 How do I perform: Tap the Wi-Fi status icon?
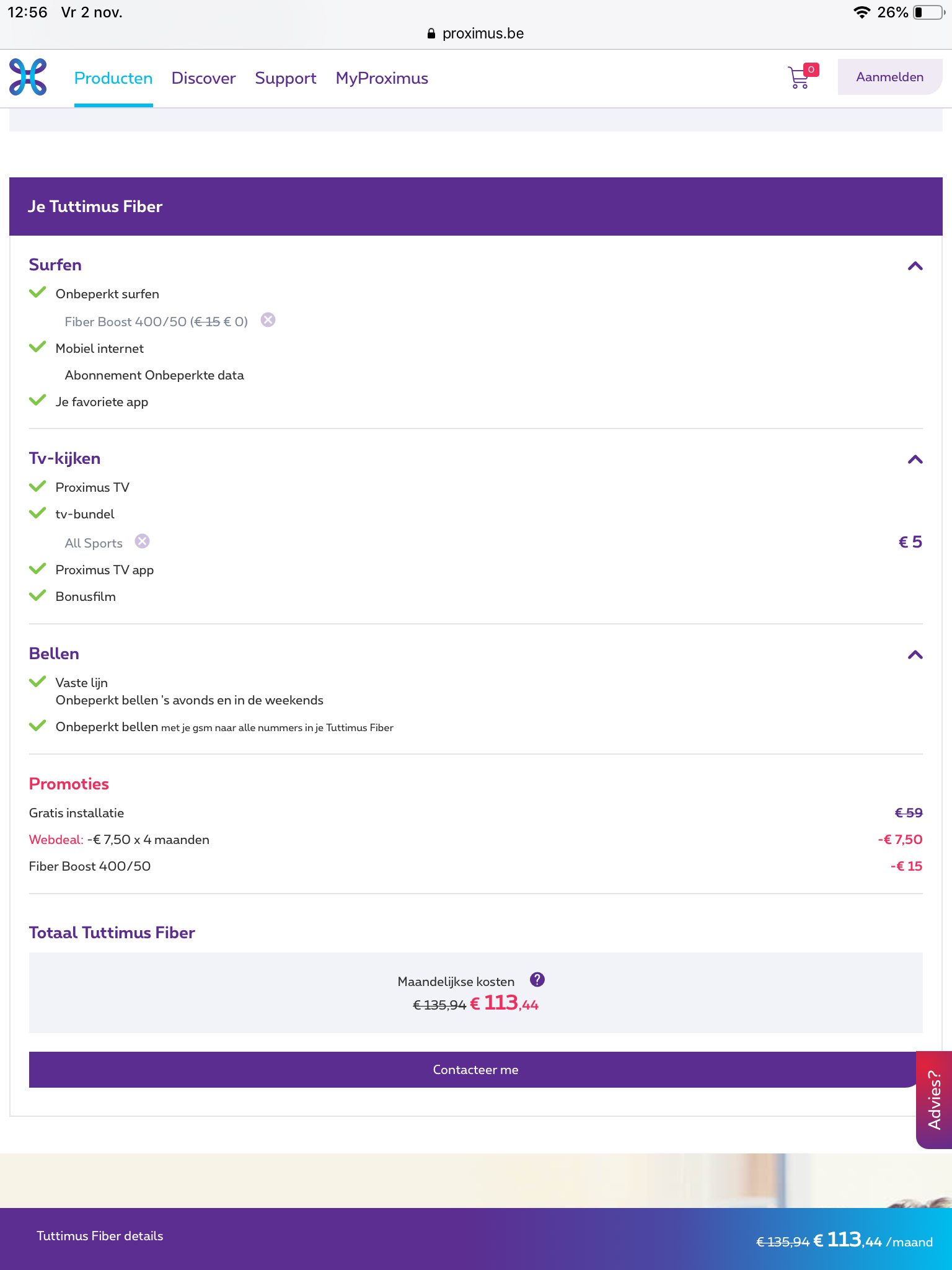[862, 12]
